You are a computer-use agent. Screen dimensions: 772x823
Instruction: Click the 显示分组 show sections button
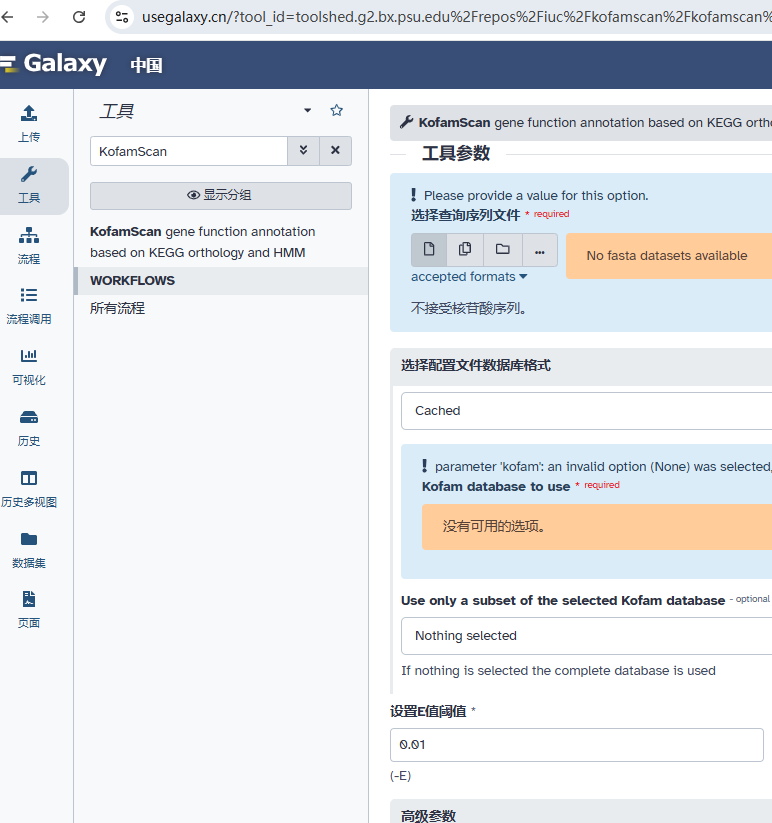[x=220, y=195]
